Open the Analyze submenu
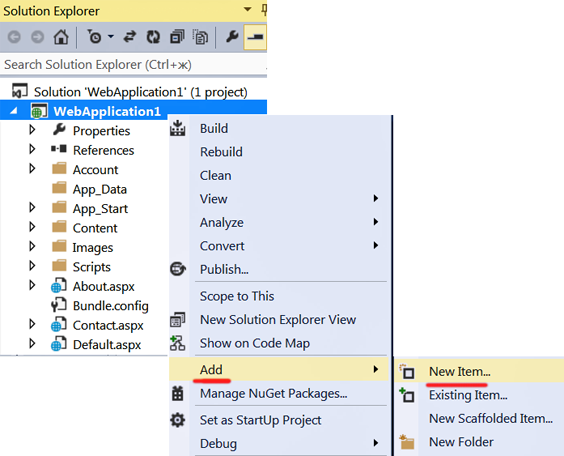This screenshot has width=564, height=456. [x=280, y=223]
